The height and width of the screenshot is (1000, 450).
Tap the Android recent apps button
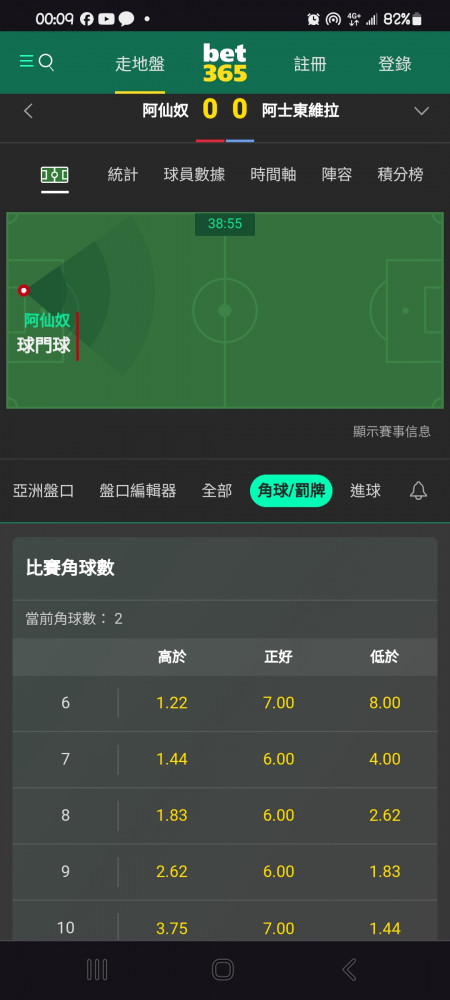point(97,970)
